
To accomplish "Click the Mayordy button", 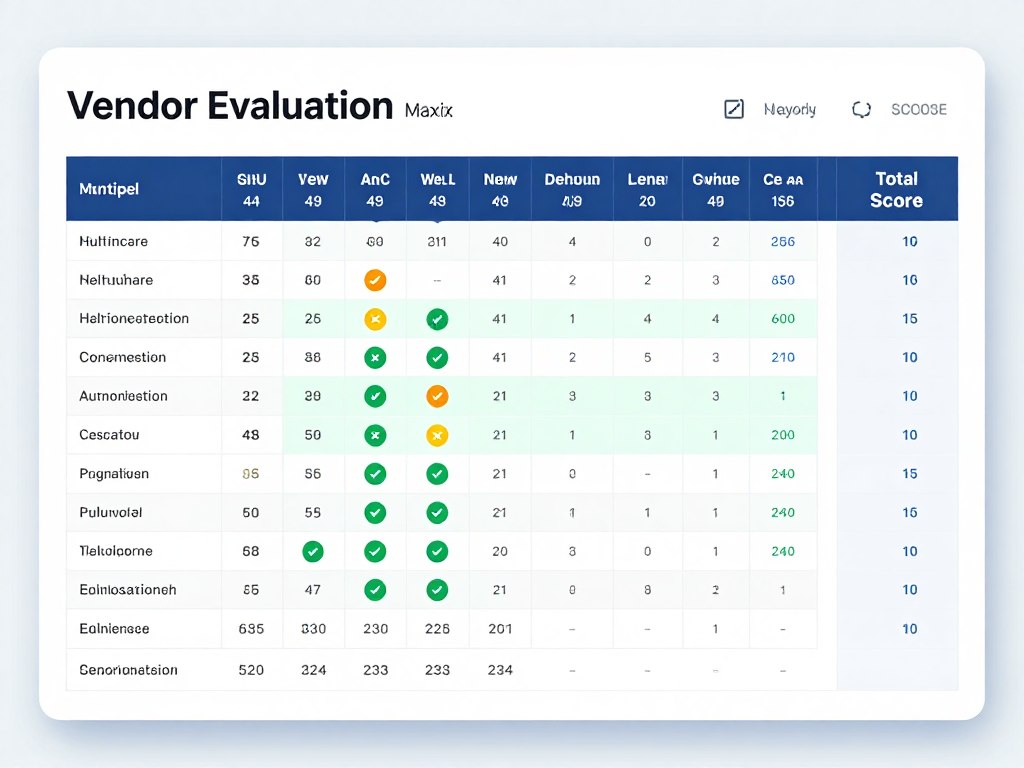I will click(x=790, y=110).
